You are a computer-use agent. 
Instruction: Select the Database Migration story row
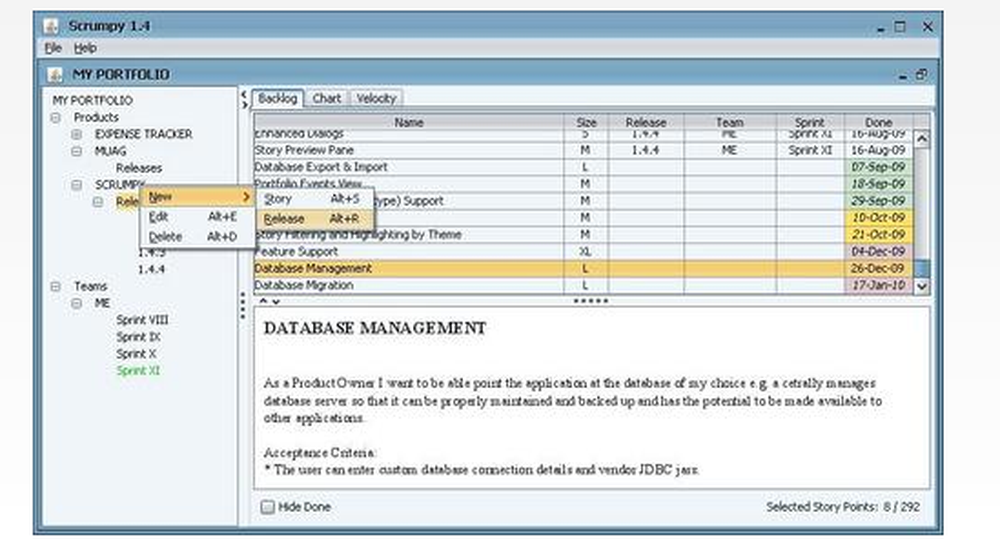[x=584, y=286]
